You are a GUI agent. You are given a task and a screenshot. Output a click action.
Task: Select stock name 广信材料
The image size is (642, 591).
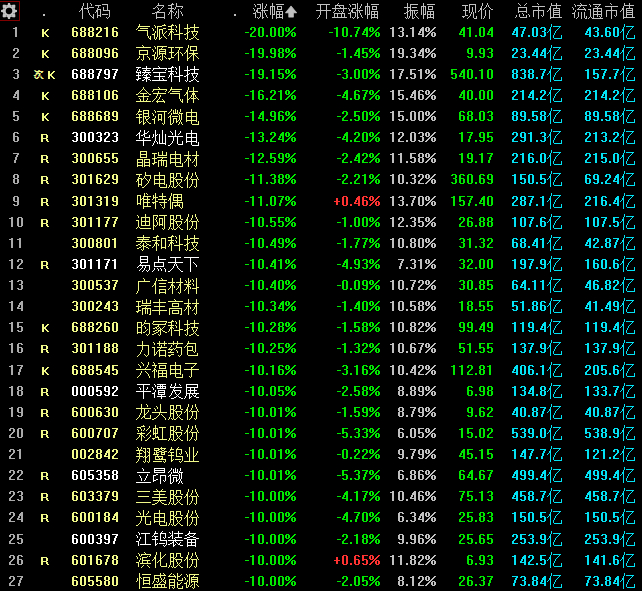(167, 286)
